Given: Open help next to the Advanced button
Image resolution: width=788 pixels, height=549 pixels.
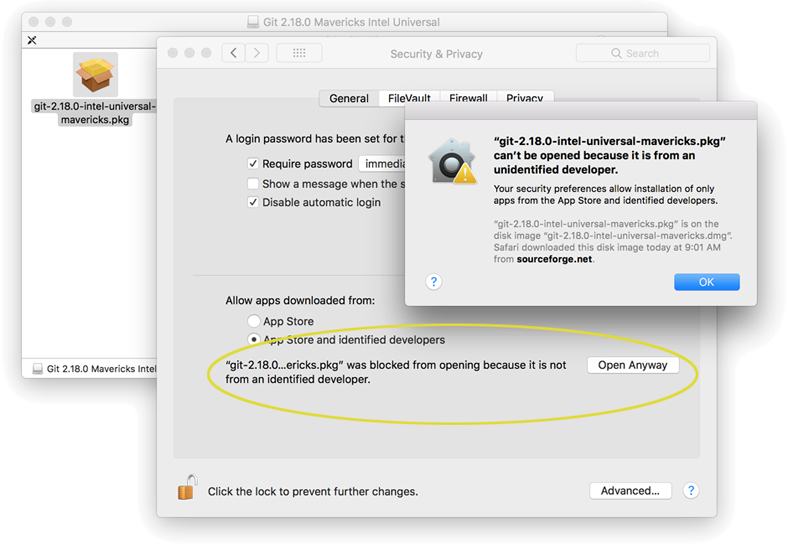Looking at the screenshot, I should tap(691, 490).
